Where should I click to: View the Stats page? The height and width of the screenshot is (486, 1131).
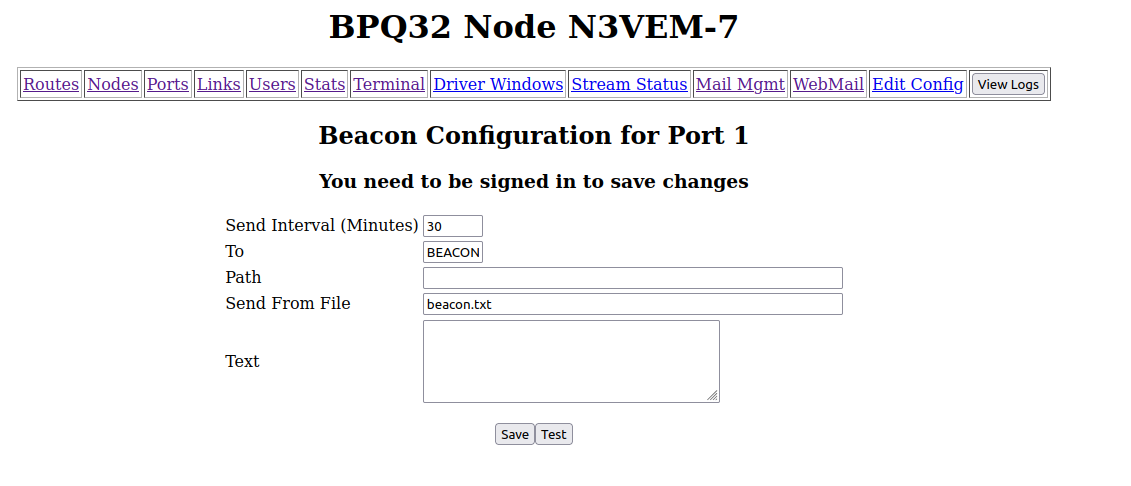coord(324,84)
